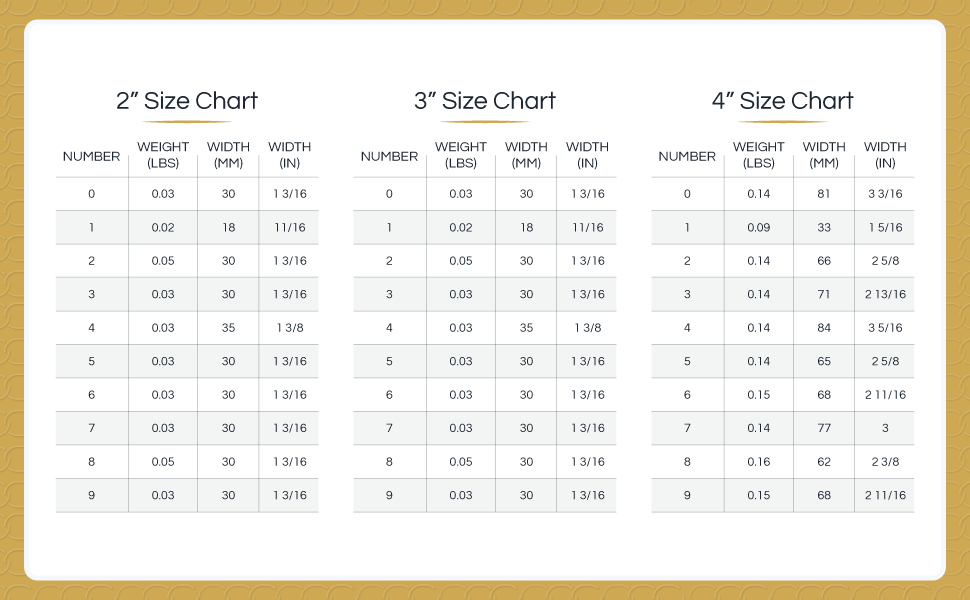This screenshot has width=970, height=600.
Task: Click WIDTH (MM) header in 4″ chart
Action: click(x=824, y=155)
